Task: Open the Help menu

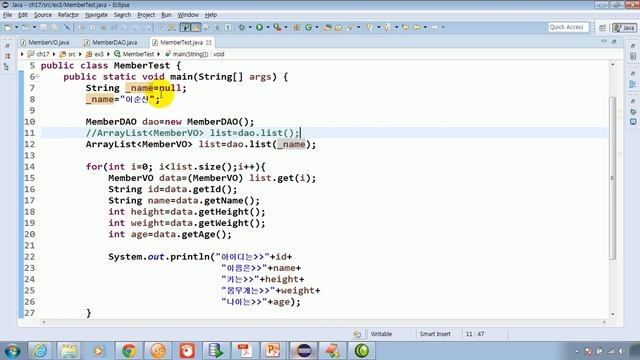Action: point(211,15)
